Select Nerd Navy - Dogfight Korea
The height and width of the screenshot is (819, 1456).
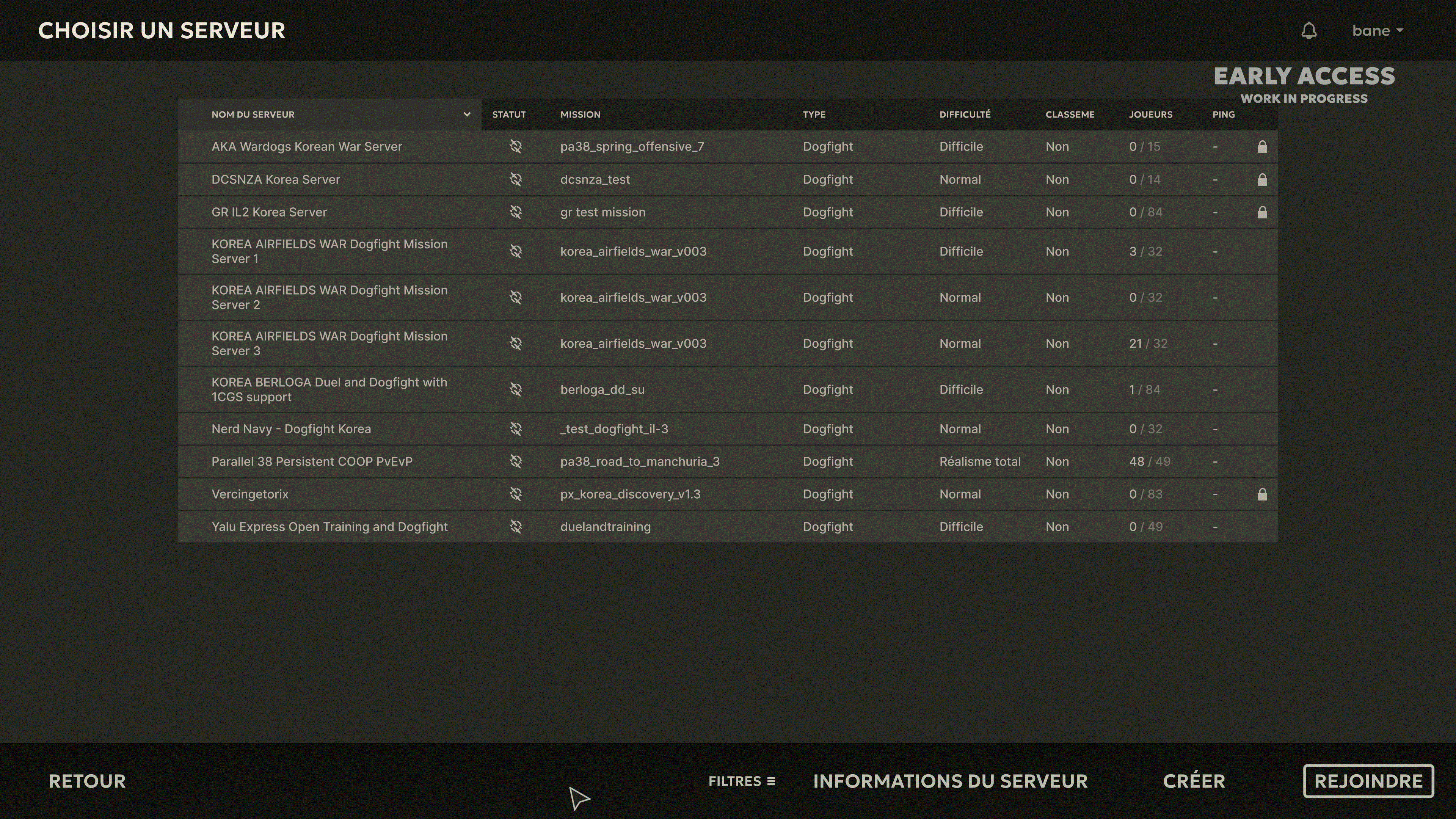[x=728, y=428]
